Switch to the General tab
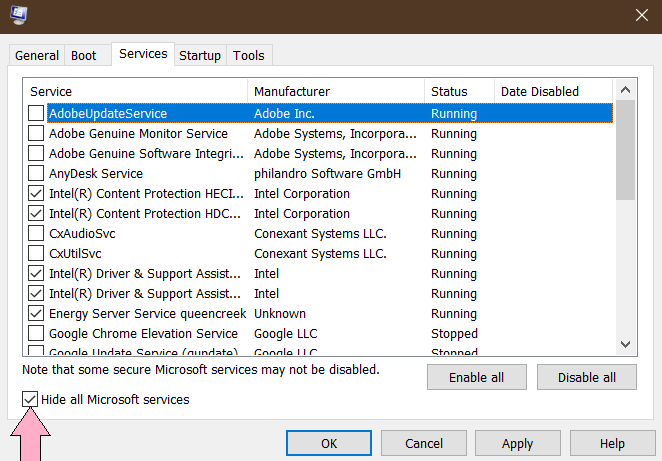 click(x=37, y=55)
